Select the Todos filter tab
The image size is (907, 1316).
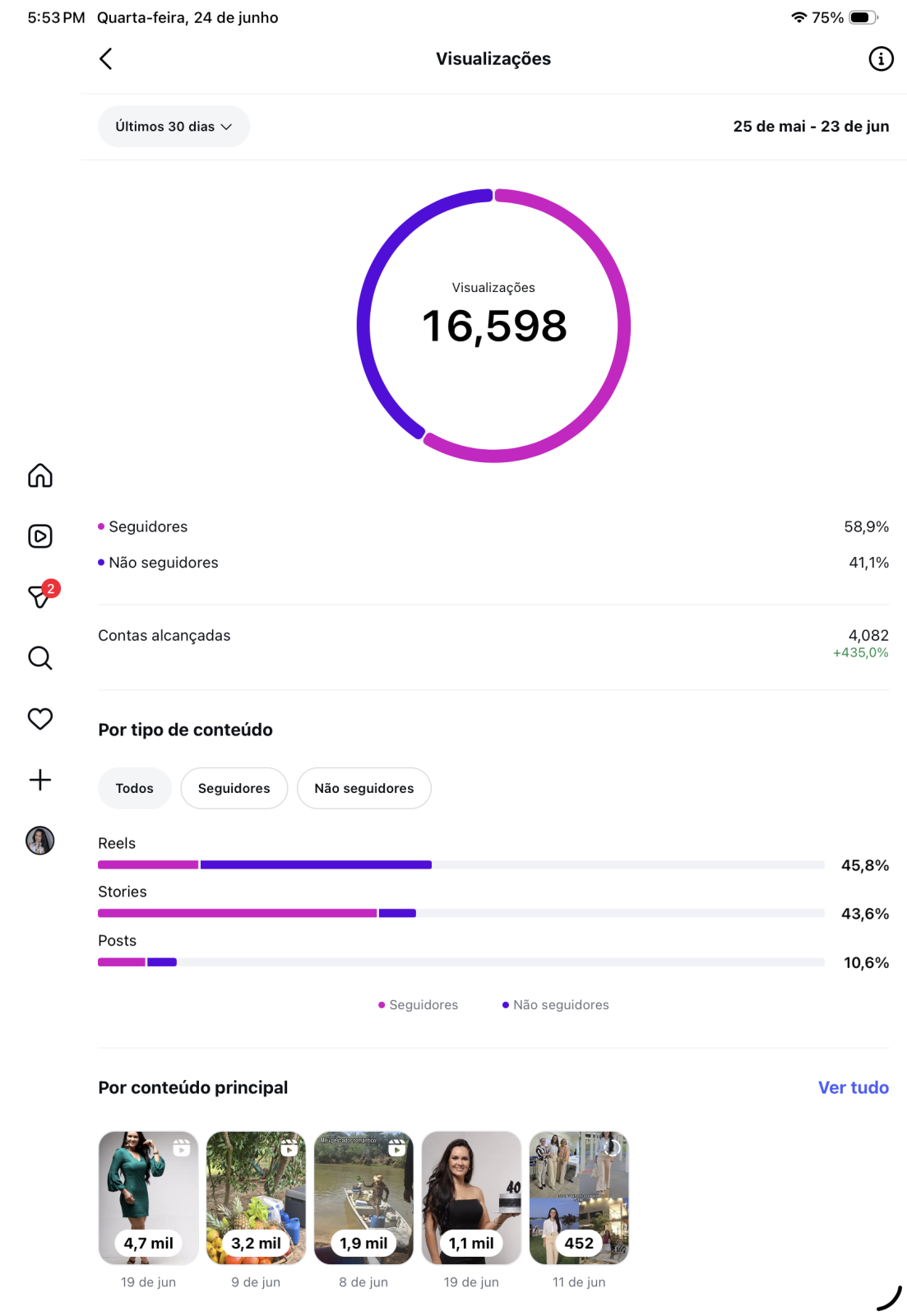[135, 788]
